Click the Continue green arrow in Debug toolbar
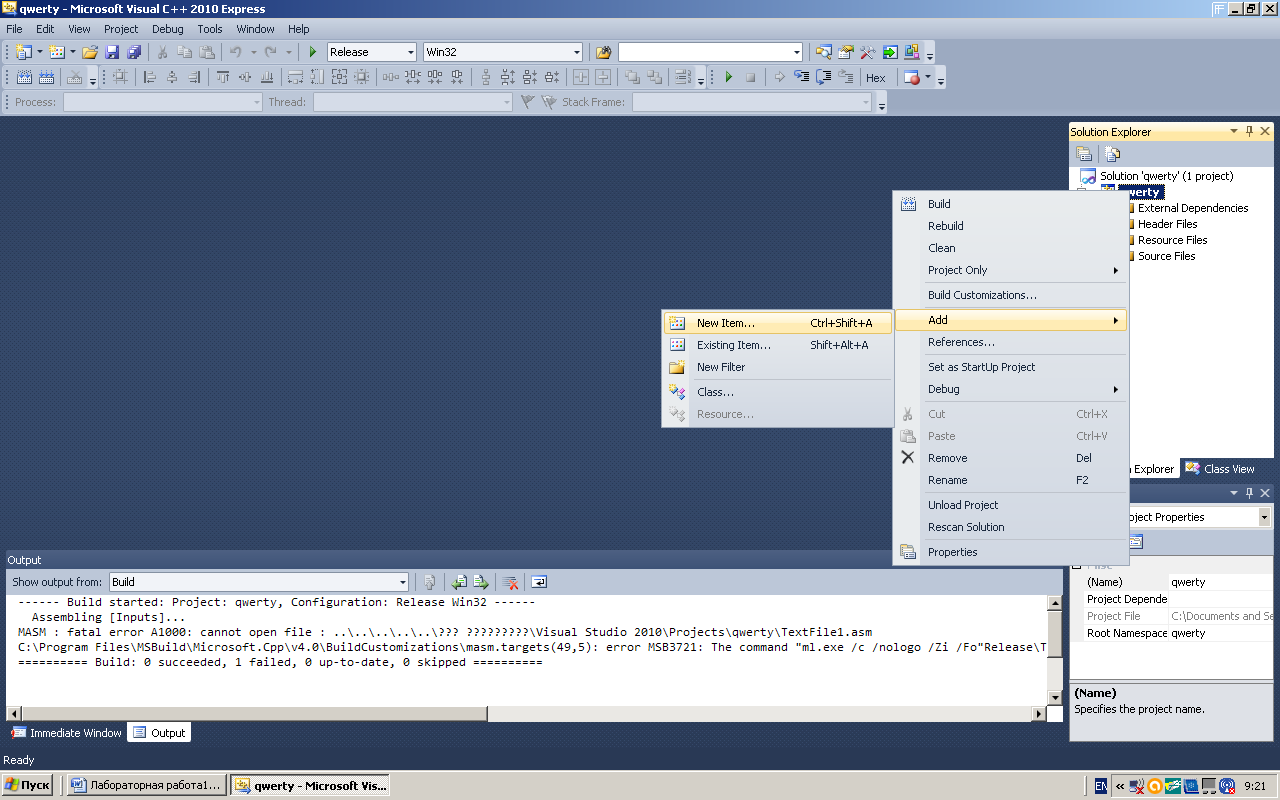1280x800 pixels. [x=729, y=77]
